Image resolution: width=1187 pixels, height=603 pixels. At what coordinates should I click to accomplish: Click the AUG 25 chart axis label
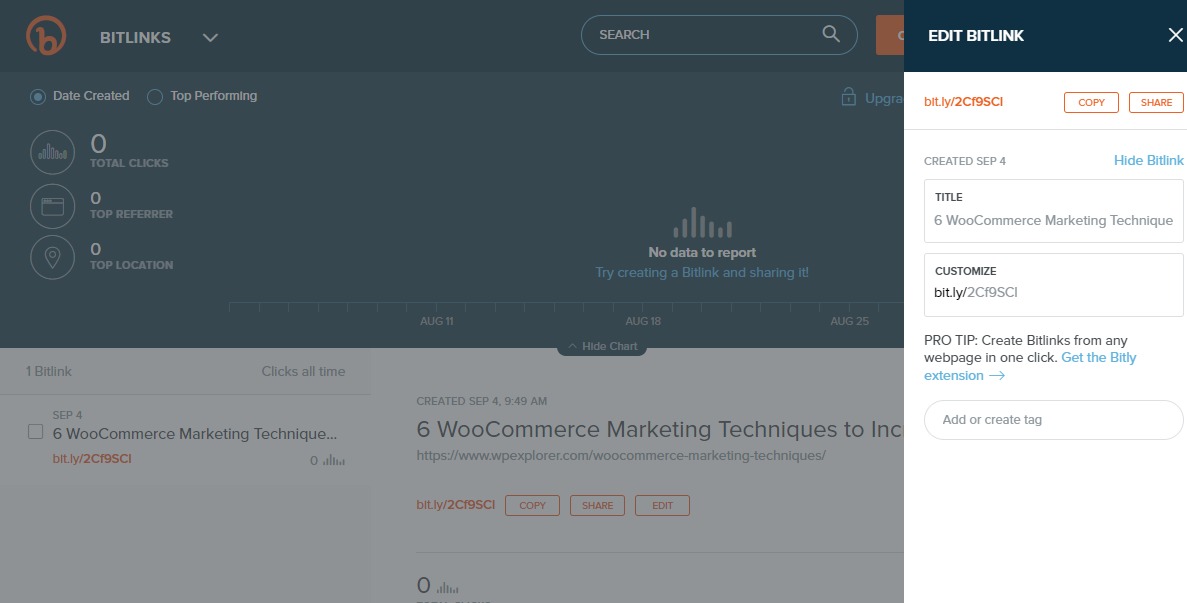pyautogui.click(x=849, y=322)
